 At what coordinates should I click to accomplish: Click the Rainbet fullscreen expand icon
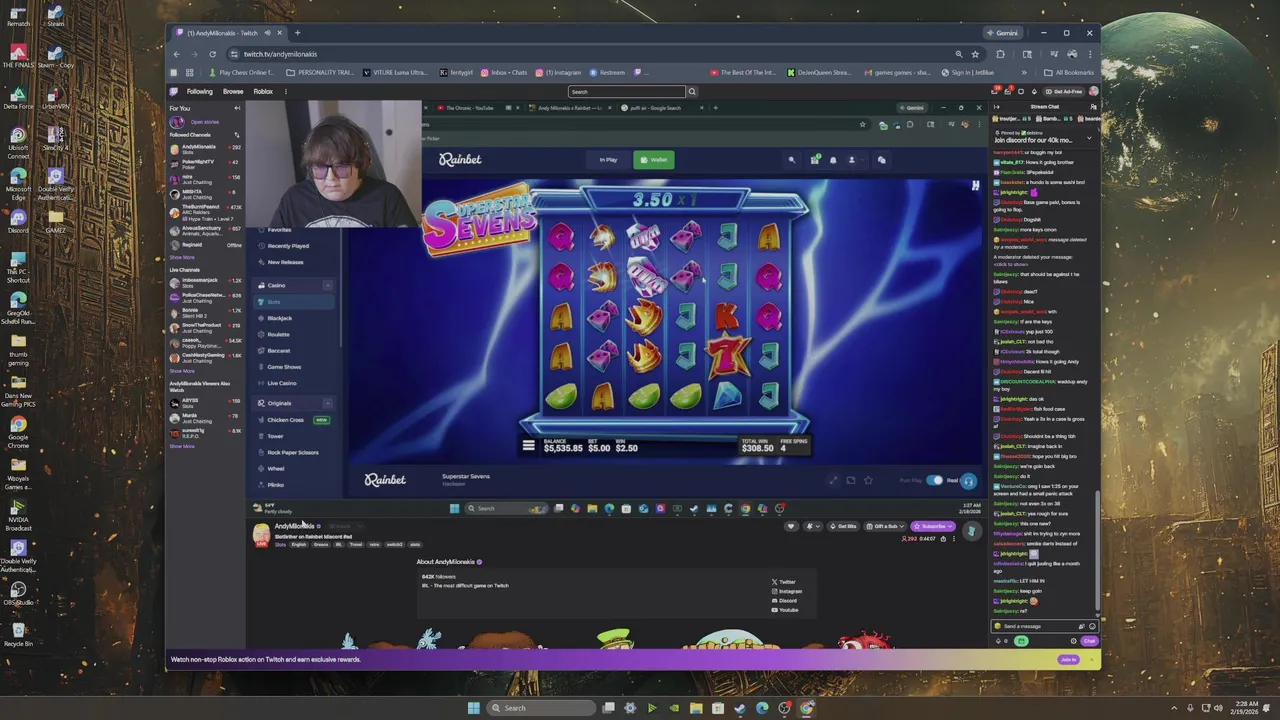click(x=833, y=480)
